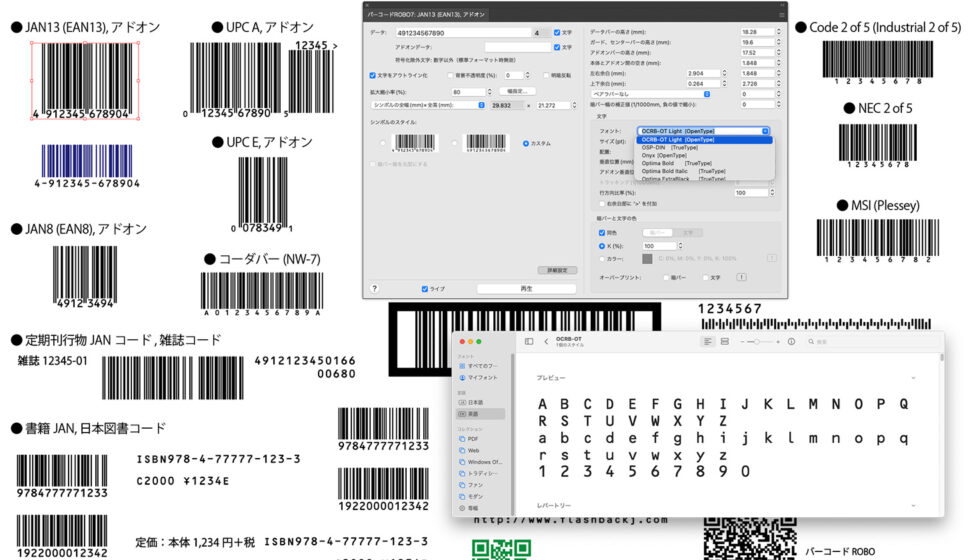Image resolution: width=980 pixels, height=560 pixels.
Task: Toggle the Font Book sidebar icon
Action: point(529,341)
